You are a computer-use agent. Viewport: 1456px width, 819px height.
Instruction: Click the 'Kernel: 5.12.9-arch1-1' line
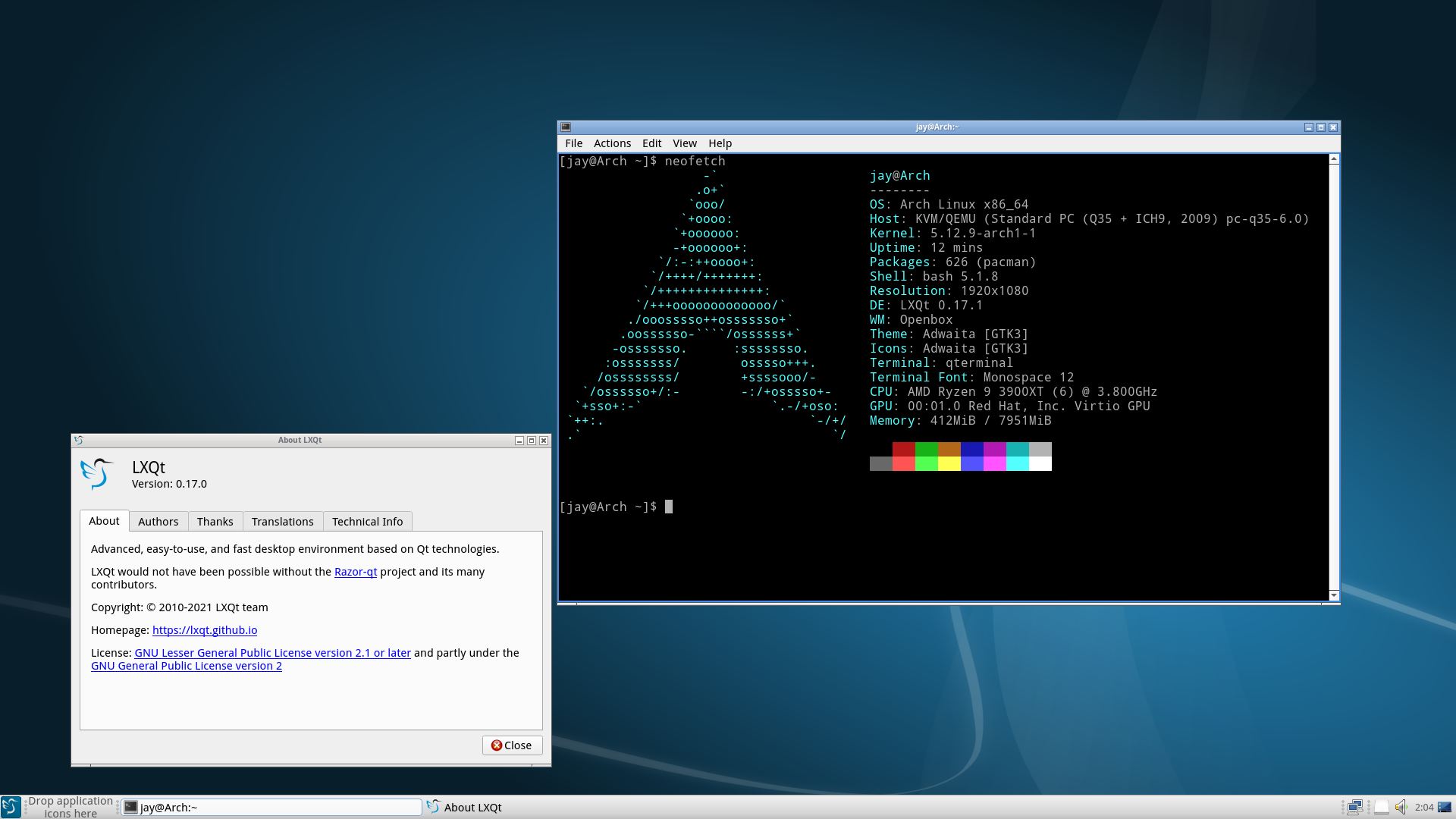(952, 234)
